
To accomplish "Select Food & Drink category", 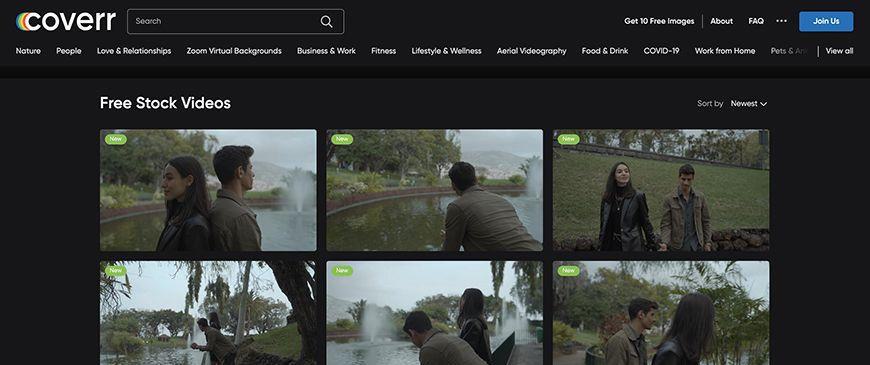I will click(605, 51).
